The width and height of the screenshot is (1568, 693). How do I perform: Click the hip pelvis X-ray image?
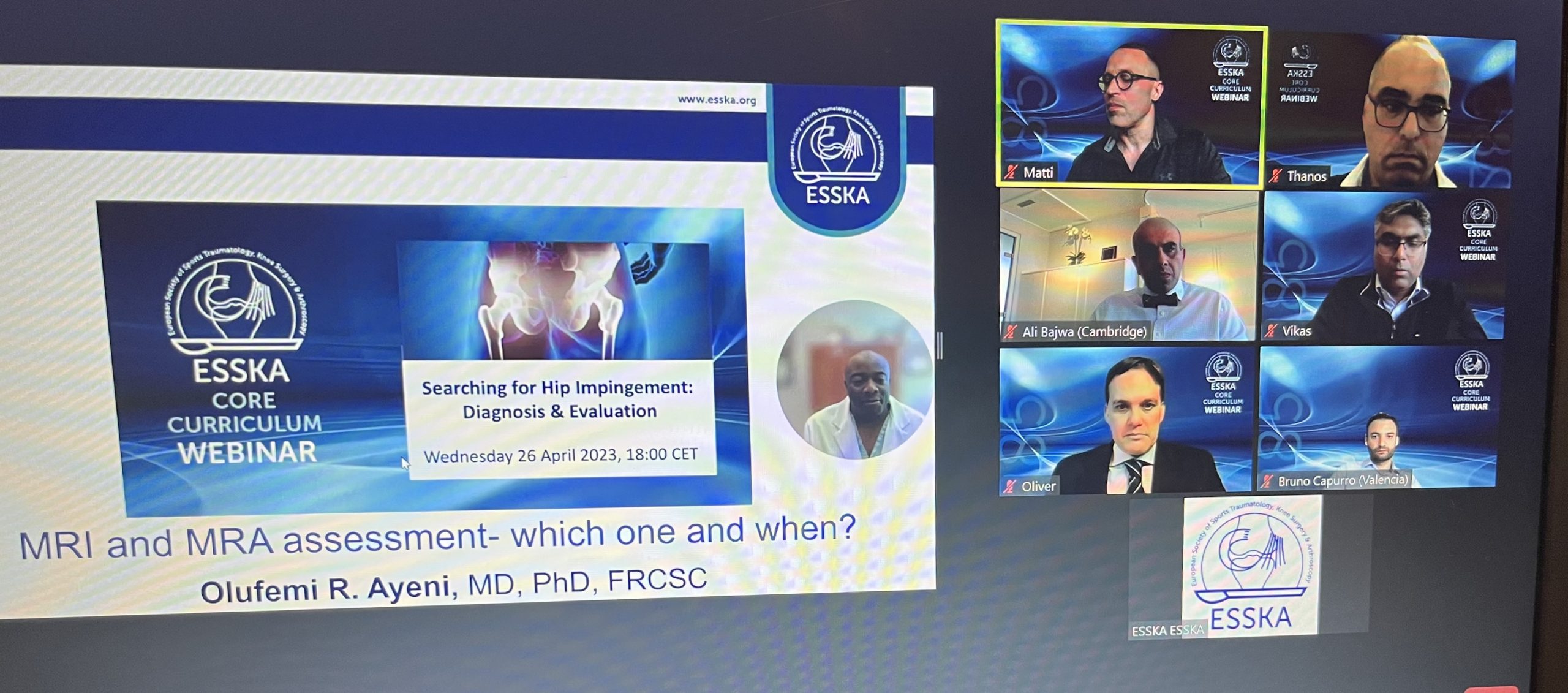point(555,300)
